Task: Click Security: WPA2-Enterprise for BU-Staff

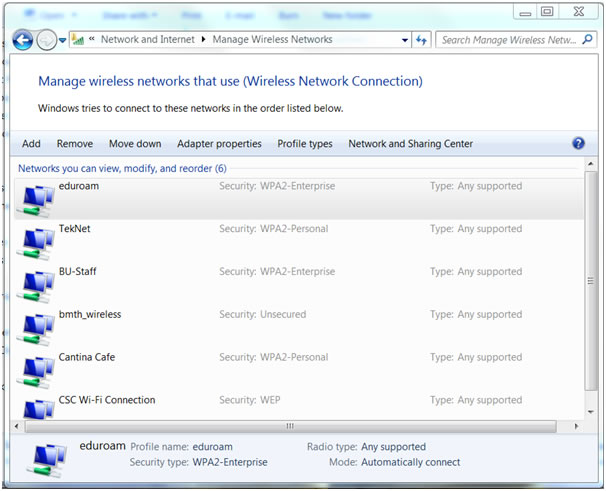Action: point(277,271)
